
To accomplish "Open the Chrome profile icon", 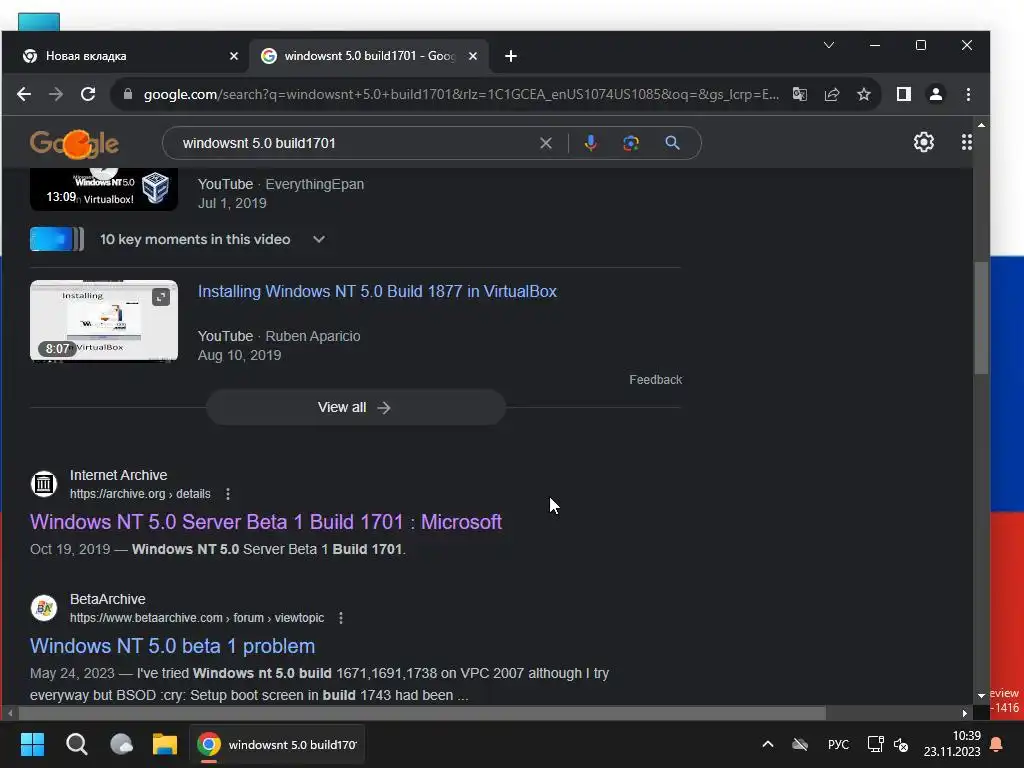I will coord(936,94).
